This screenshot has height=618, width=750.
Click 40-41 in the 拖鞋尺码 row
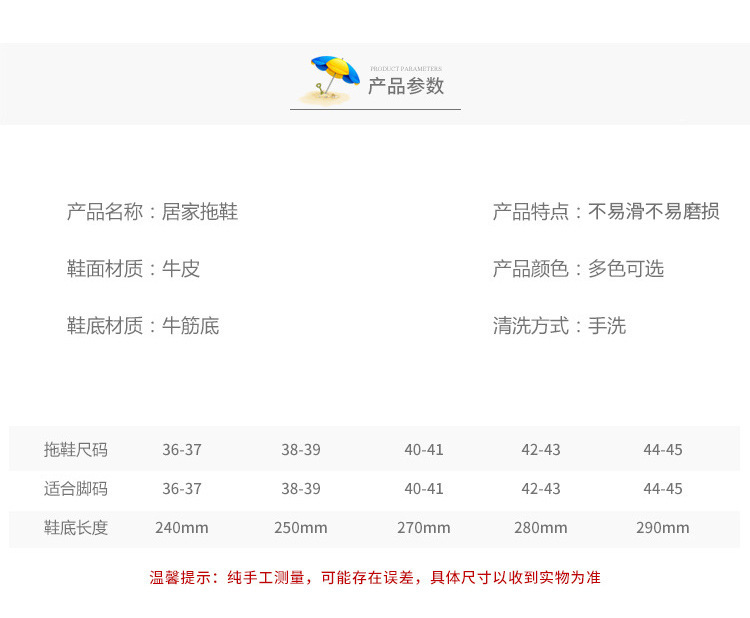(x=424, y=450)
